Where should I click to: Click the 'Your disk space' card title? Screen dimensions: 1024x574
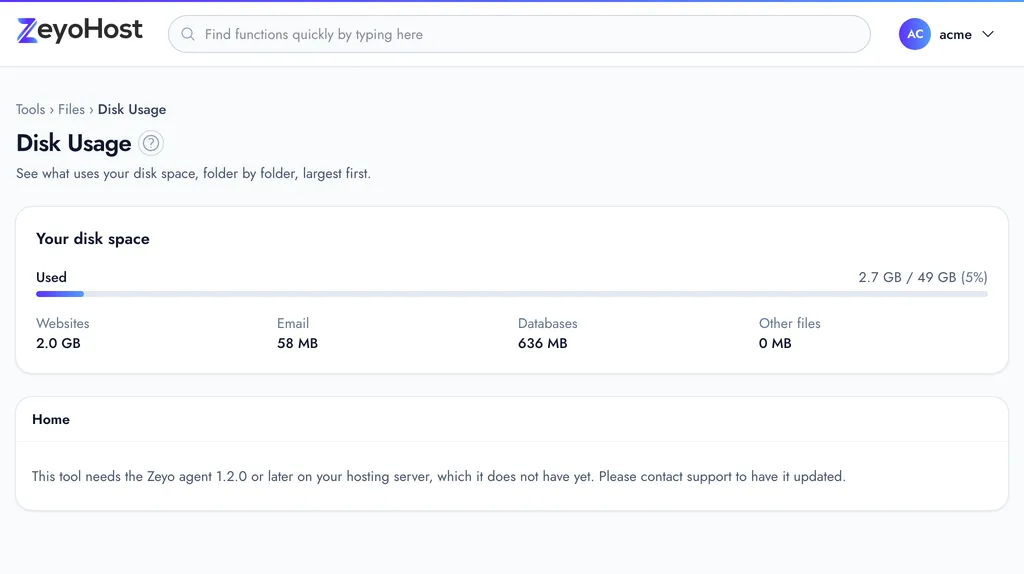pyautogui.click(x=93, y=238)
